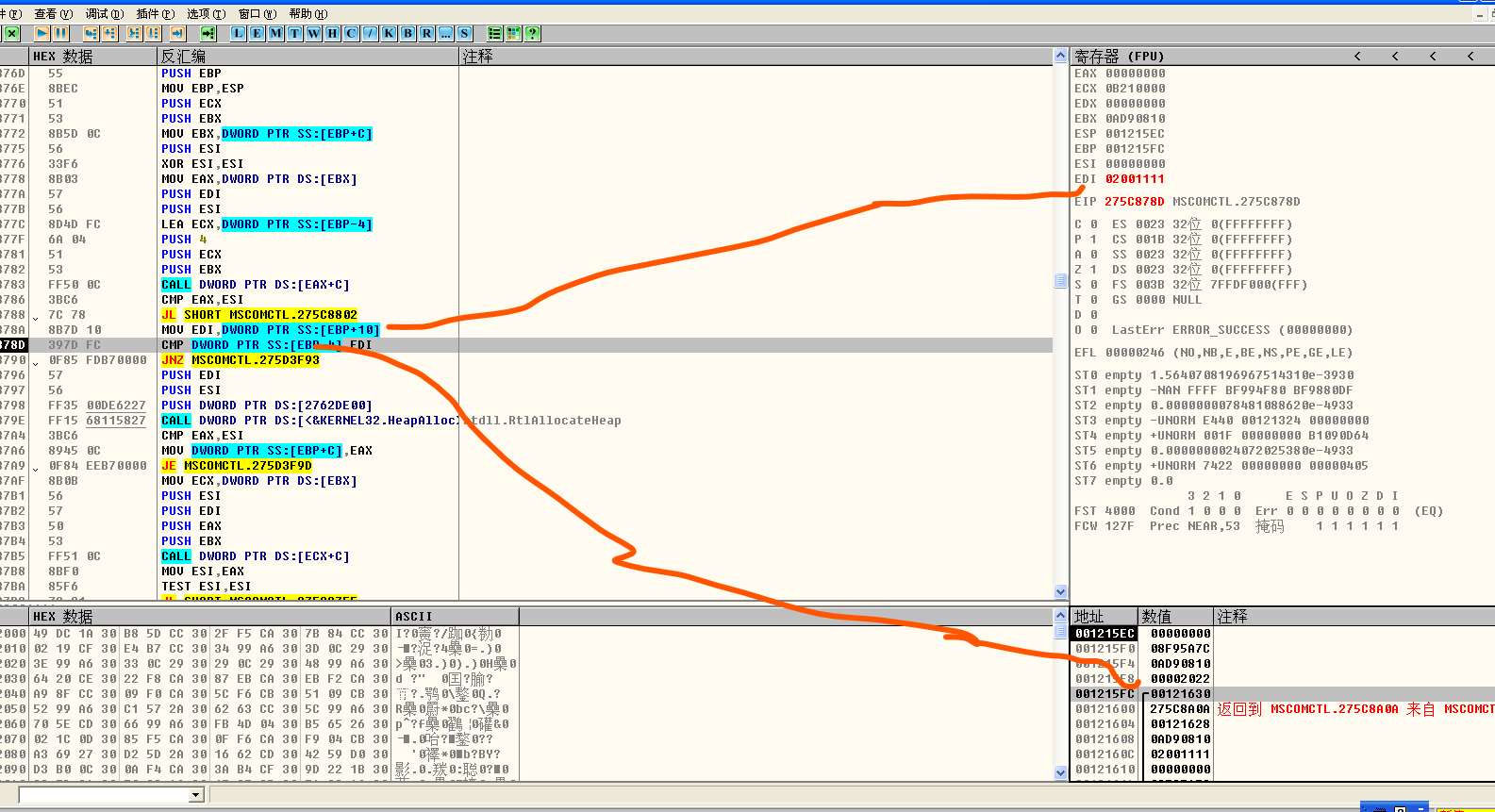The height and width of the screenshot is (812, 1495).
Task: Toggle the carry flag C value
Action: click(1094, 224)
